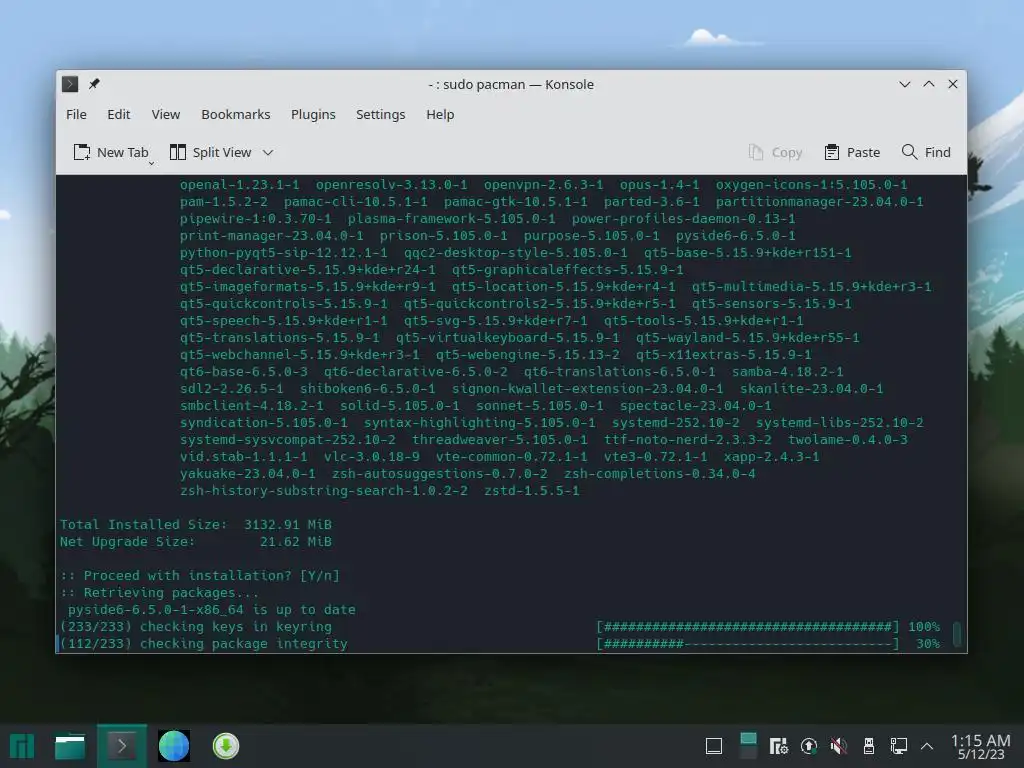Click the 'qt5-webengine-5.15.13-2' package name

pyautogui.click(x=528, y=355)
